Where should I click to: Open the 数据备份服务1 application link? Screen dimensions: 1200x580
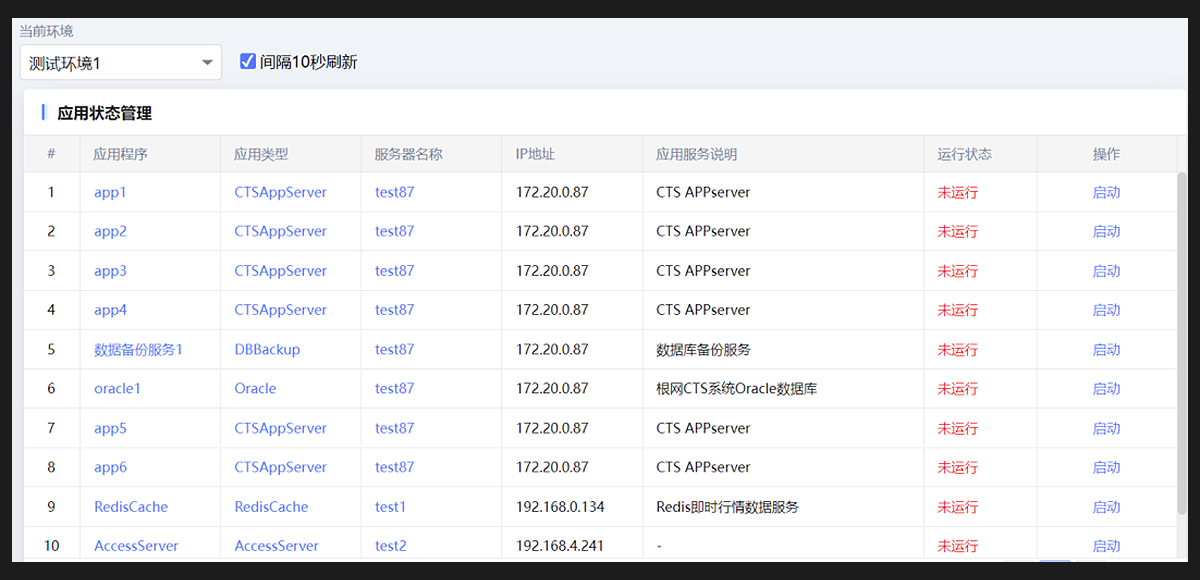[138, 350]
